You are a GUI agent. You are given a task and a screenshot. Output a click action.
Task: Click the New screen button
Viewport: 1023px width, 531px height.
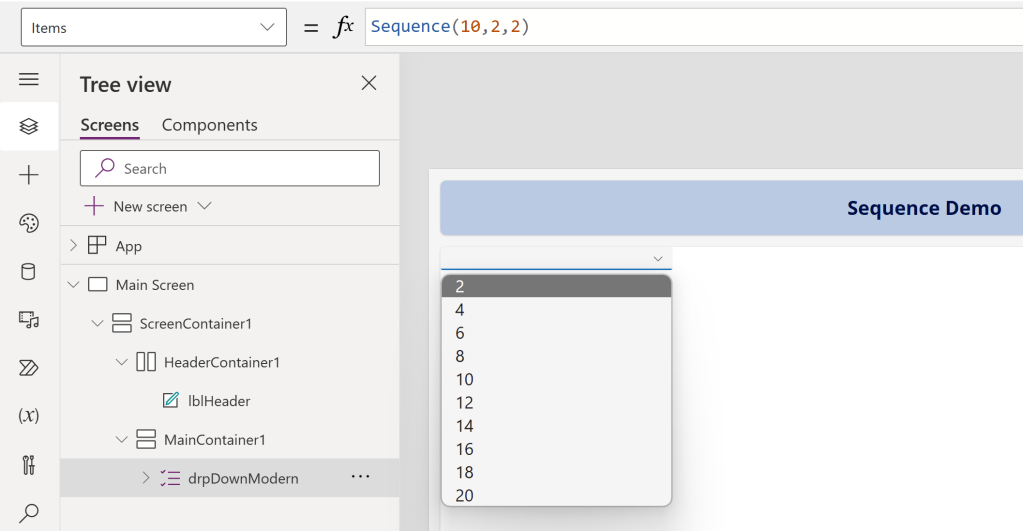(x=148, y=206)
